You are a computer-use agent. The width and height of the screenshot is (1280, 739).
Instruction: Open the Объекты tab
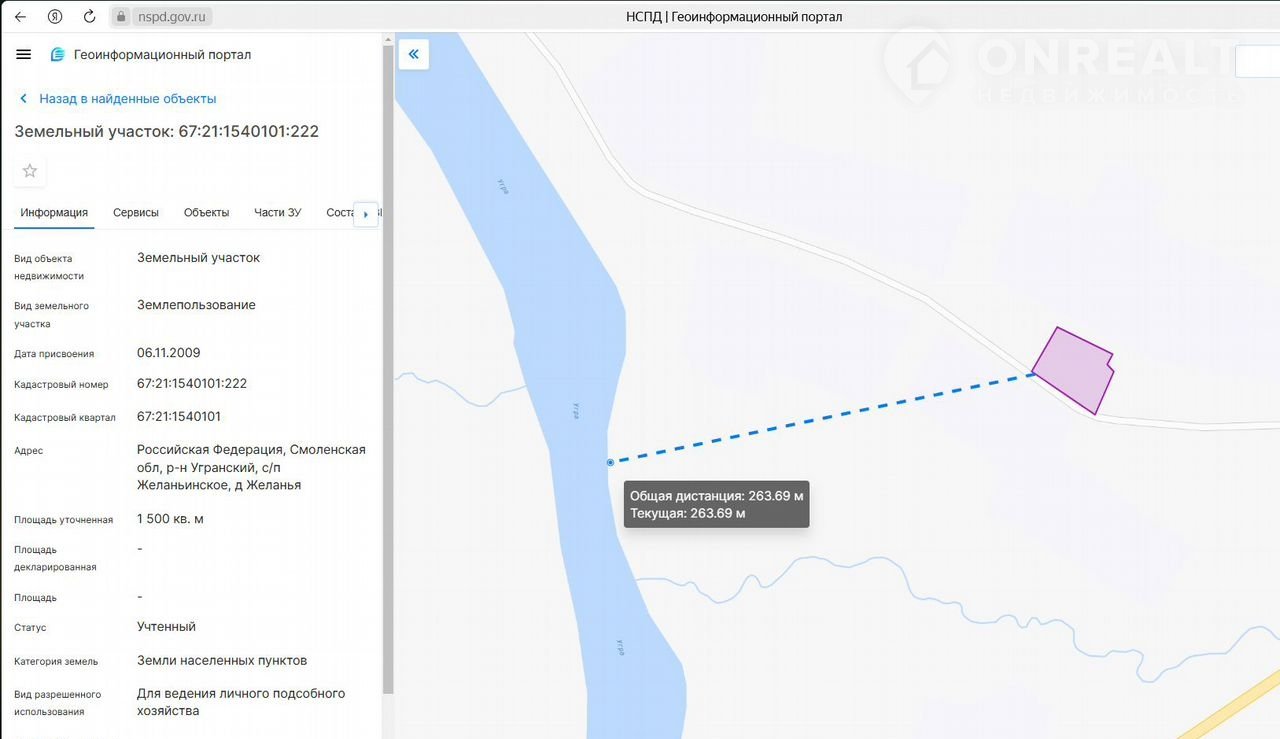(206, 213)
